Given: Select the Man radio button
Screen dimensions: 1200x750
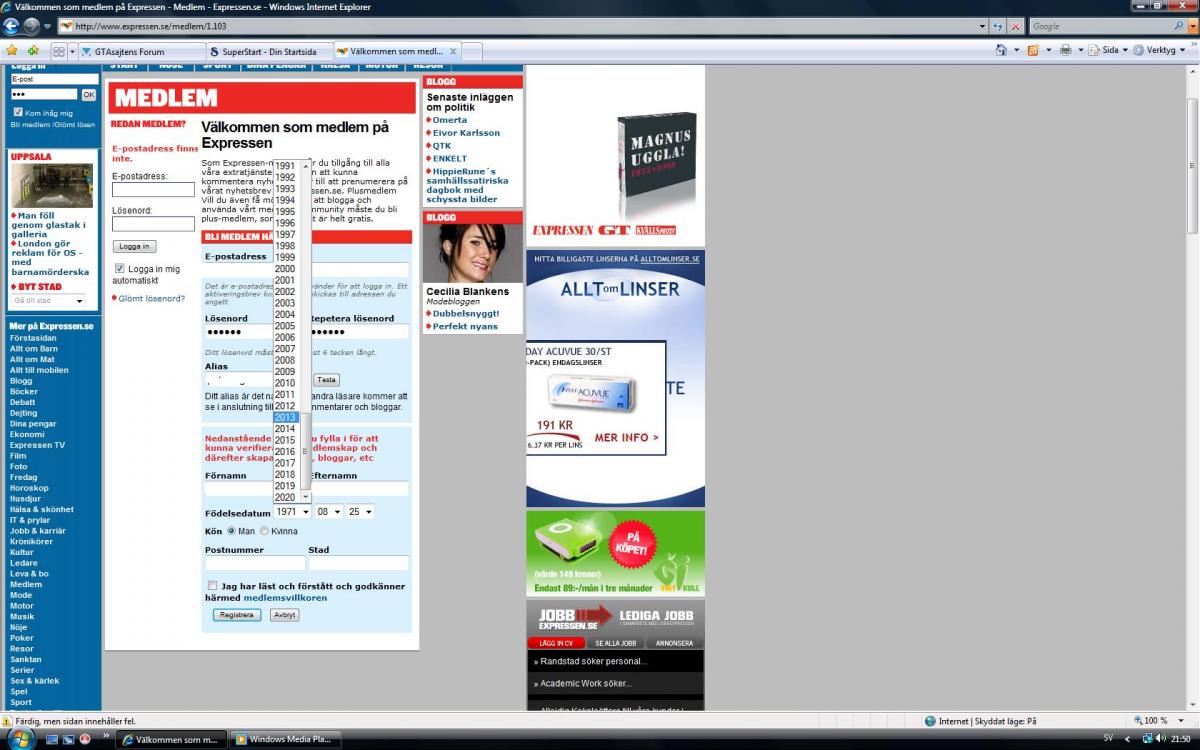Looking at the screenshot, I should tap(232, 531).
